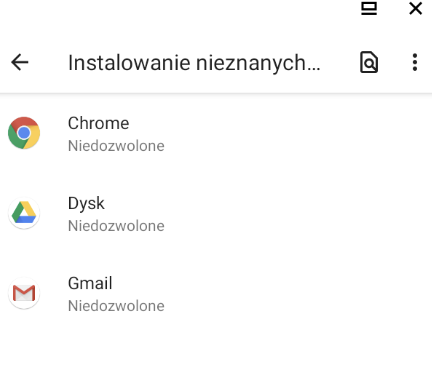Click the window restore/dock icon

click(369, 9)
